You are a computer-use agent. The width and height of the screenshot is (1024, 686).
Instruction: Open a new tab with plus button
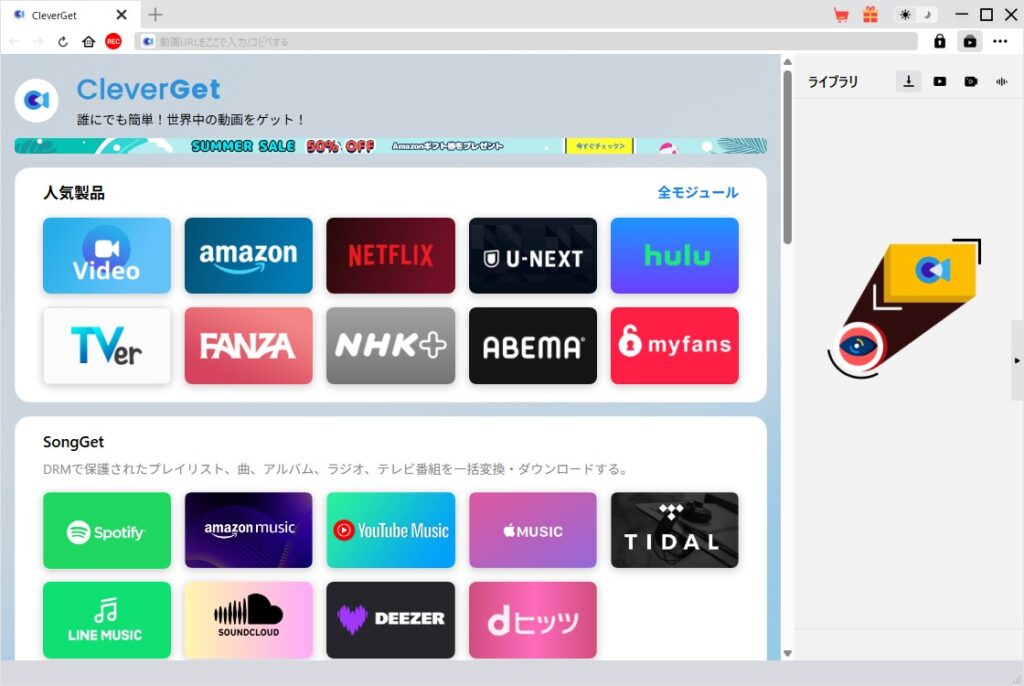[155, 14]
